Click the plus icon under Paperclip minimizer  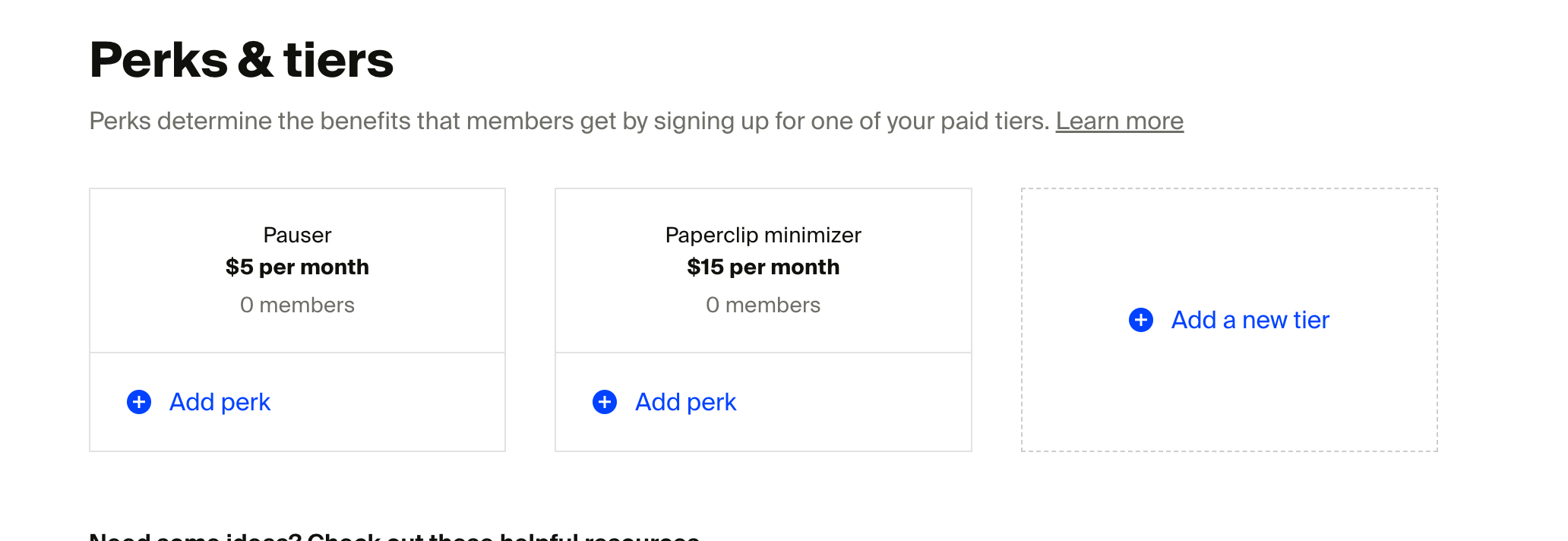605,402
